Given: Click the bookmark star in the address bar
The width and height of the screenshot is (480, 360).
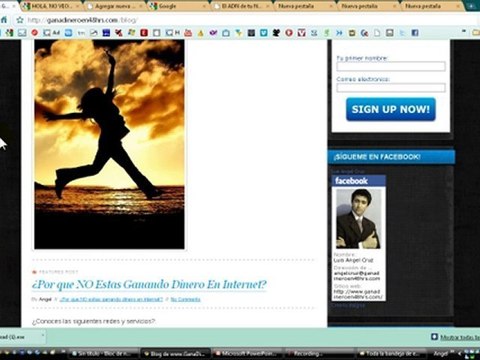Looking at the screenshot, I should click(x=20, y=20).
